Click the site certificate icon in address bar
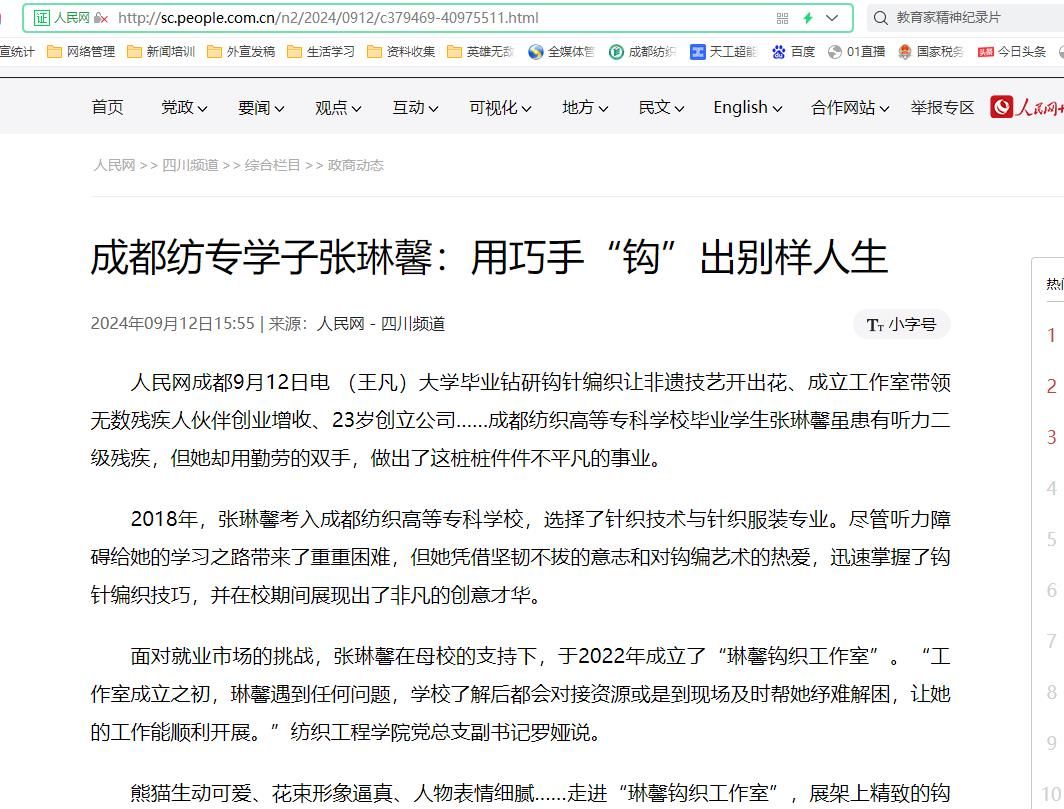The image size is (1064, 809). click(x=42, y=18)
